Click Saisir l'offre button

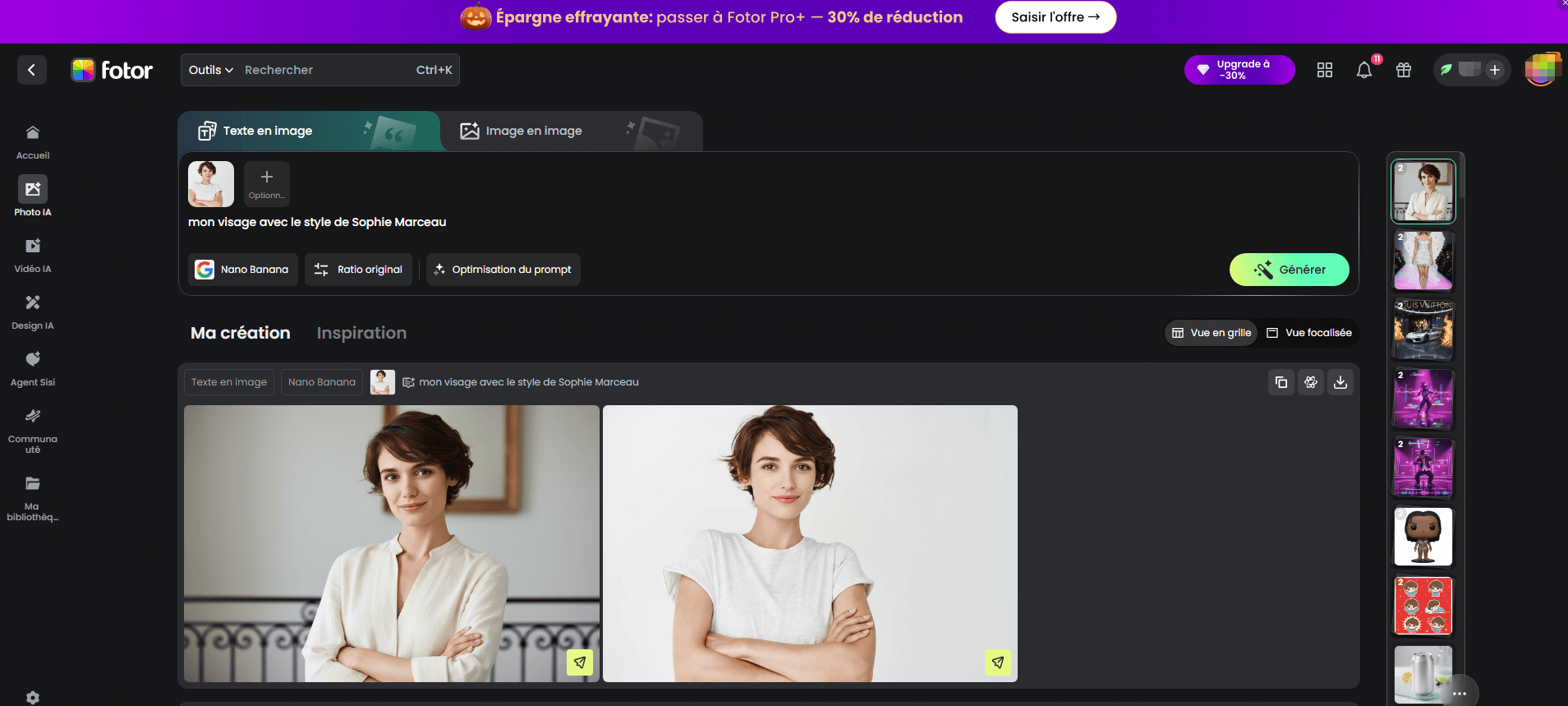tap(1055, 17)
